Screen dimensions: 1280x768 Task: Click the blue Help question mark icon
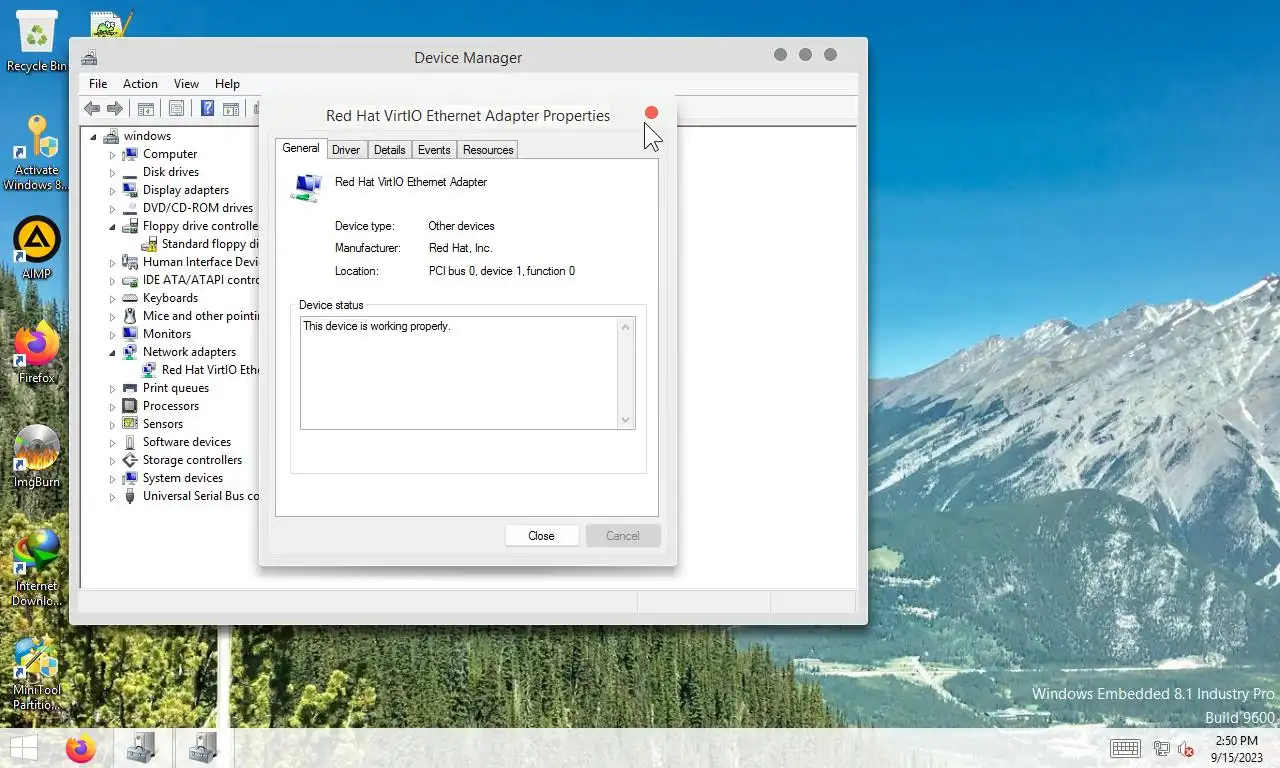[208, 109]
